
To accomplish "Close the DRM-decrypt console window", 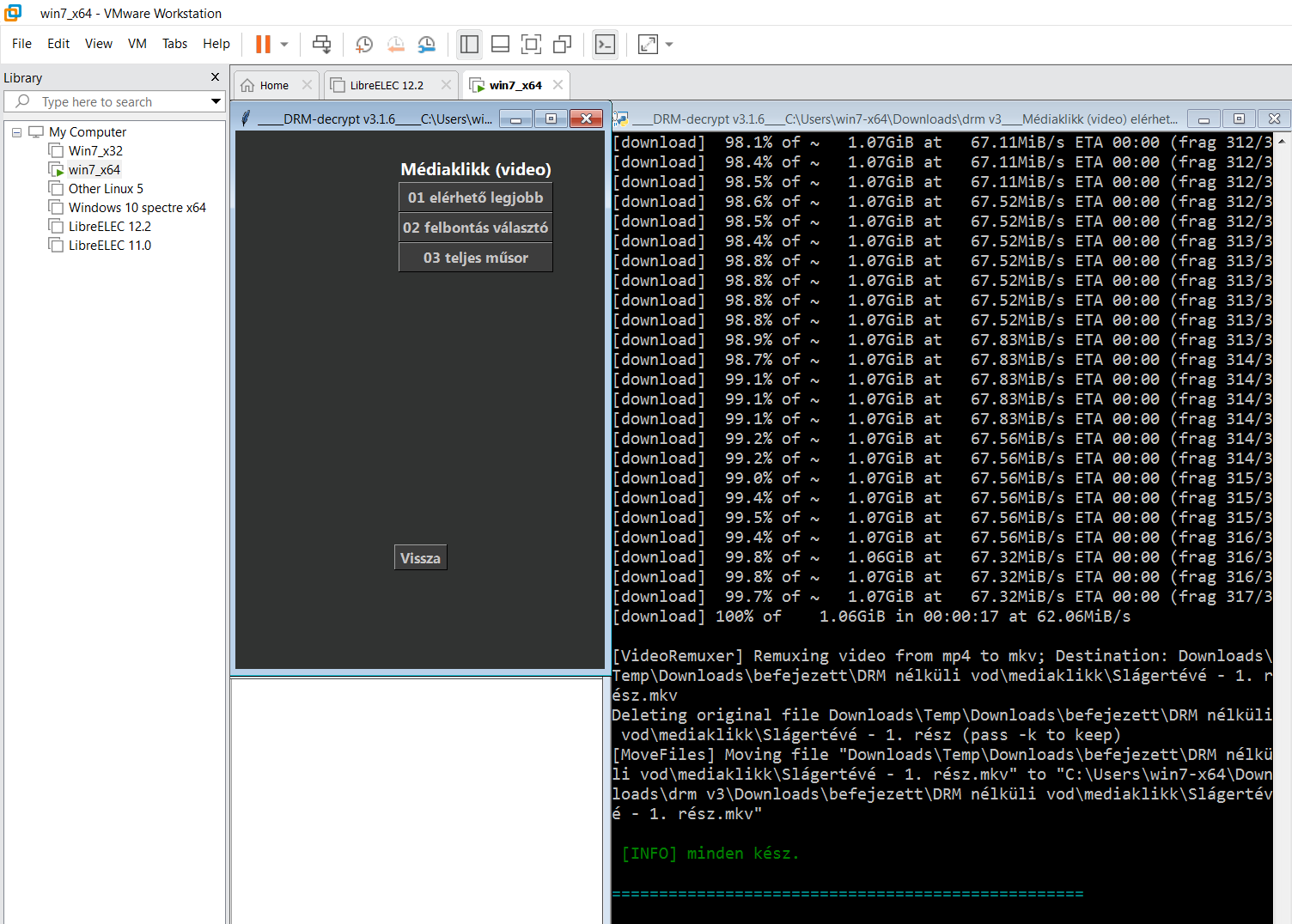I will pyautogui.click(x=1274, y=119).
